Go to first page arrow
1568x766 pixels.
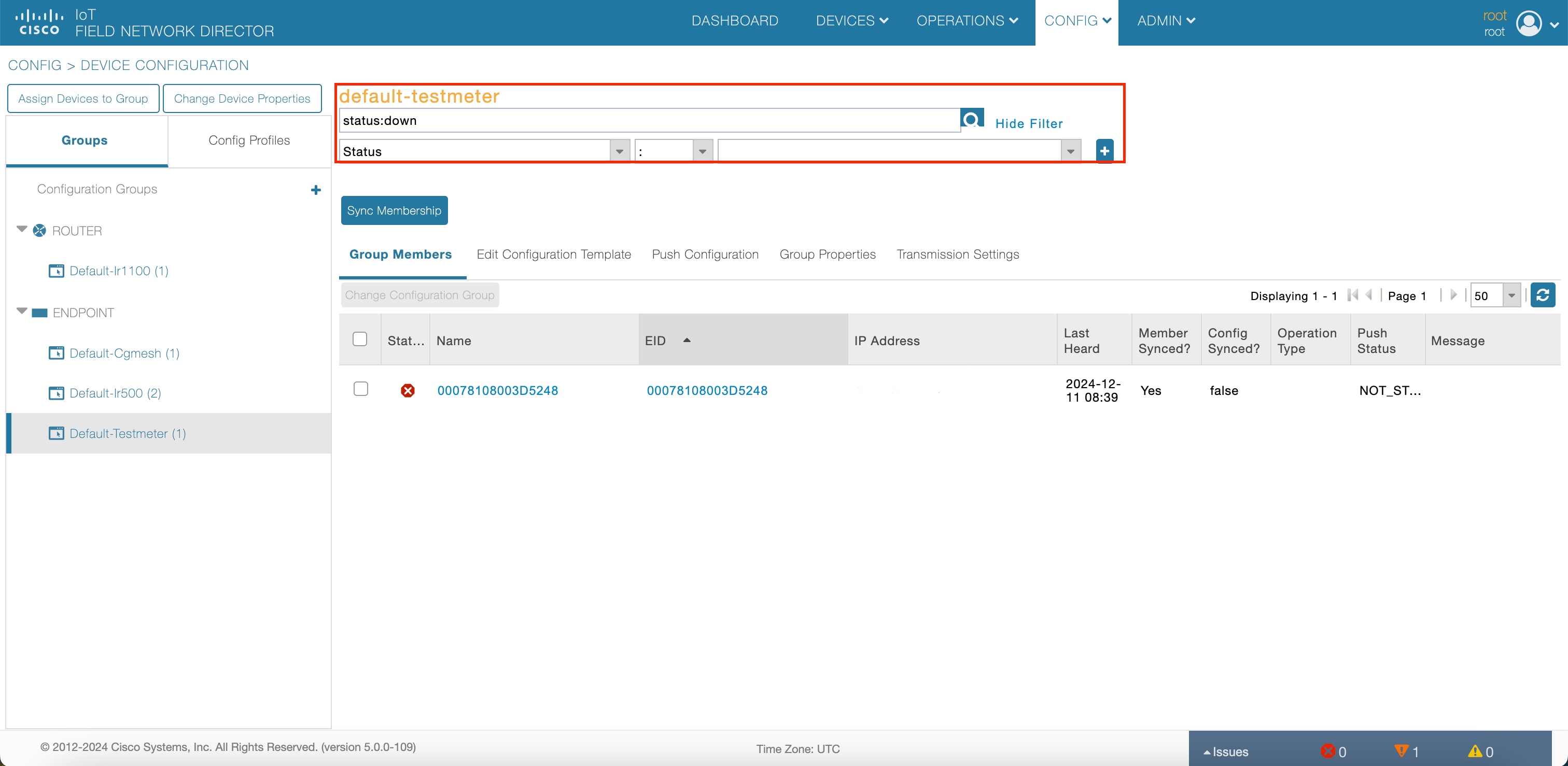(1352, 295)
